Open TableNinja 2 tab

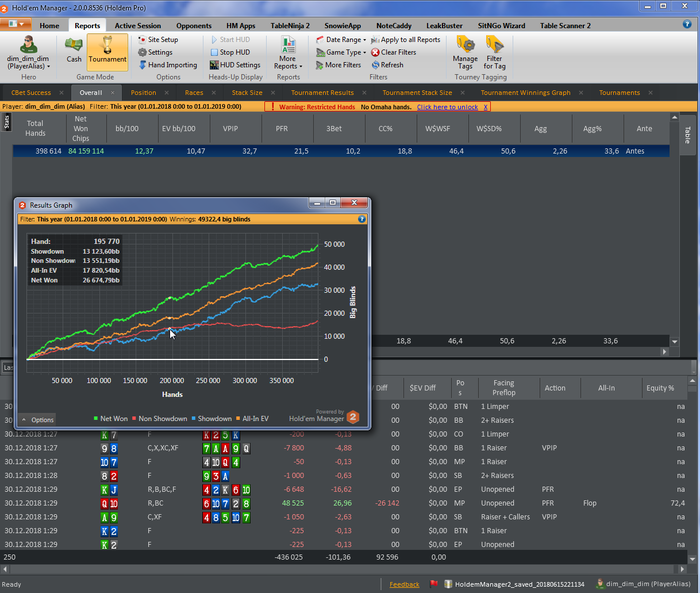[290, 25]
